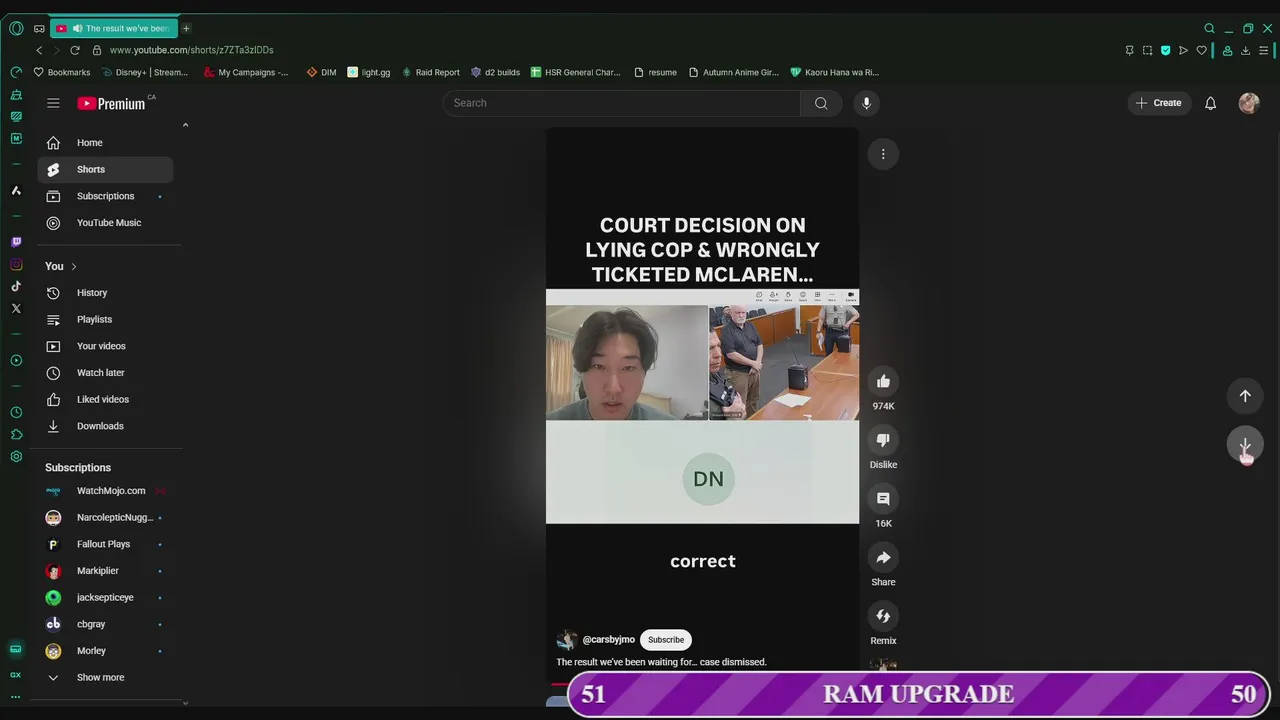The image size is (1280, 720).
Task: Open the DIM bookmark
Action: 321,72
